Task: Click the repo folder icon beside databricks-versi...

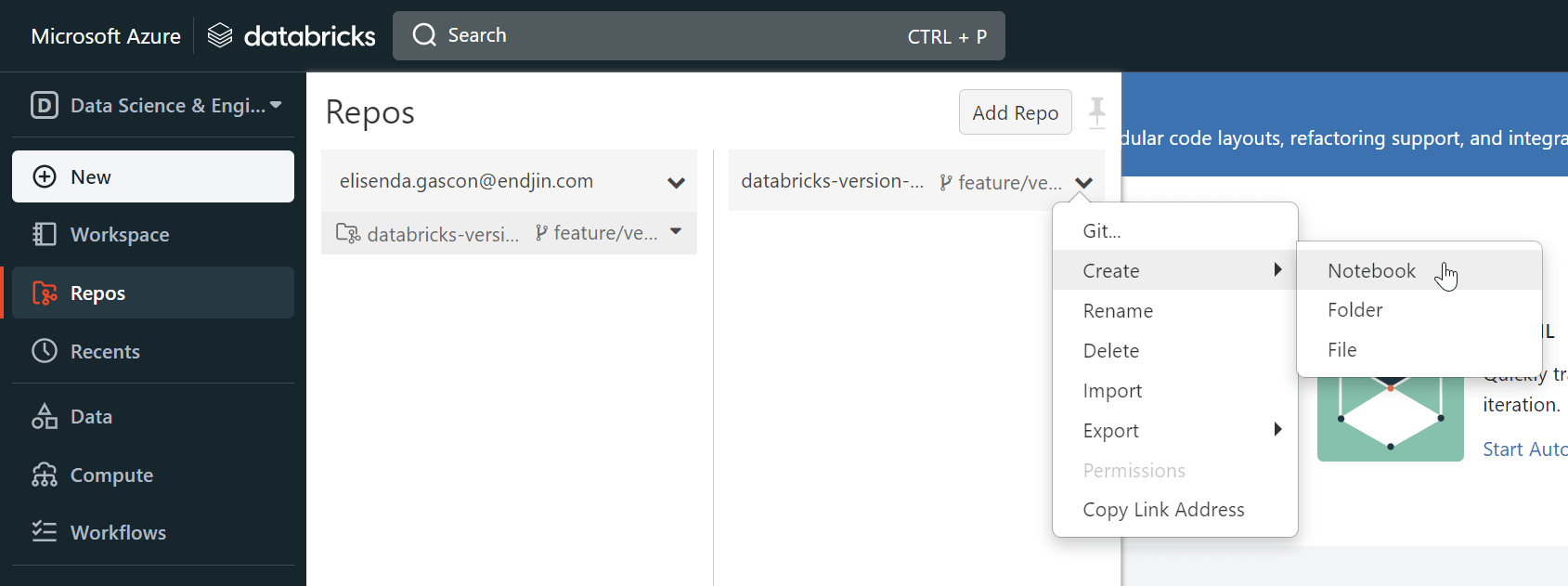Action: coord(348,233)
